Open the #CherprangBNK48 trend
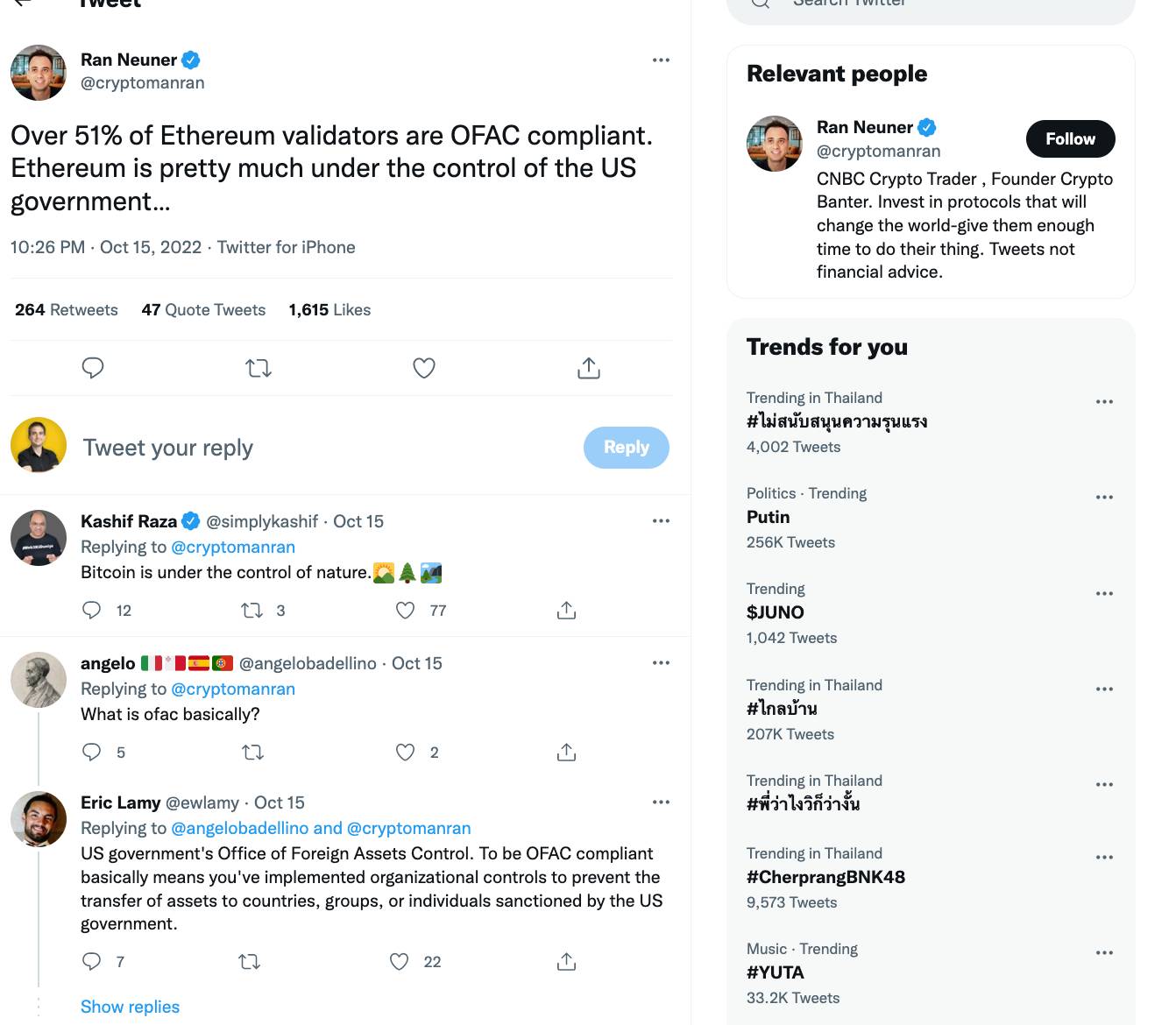 [x=825, y=877]
